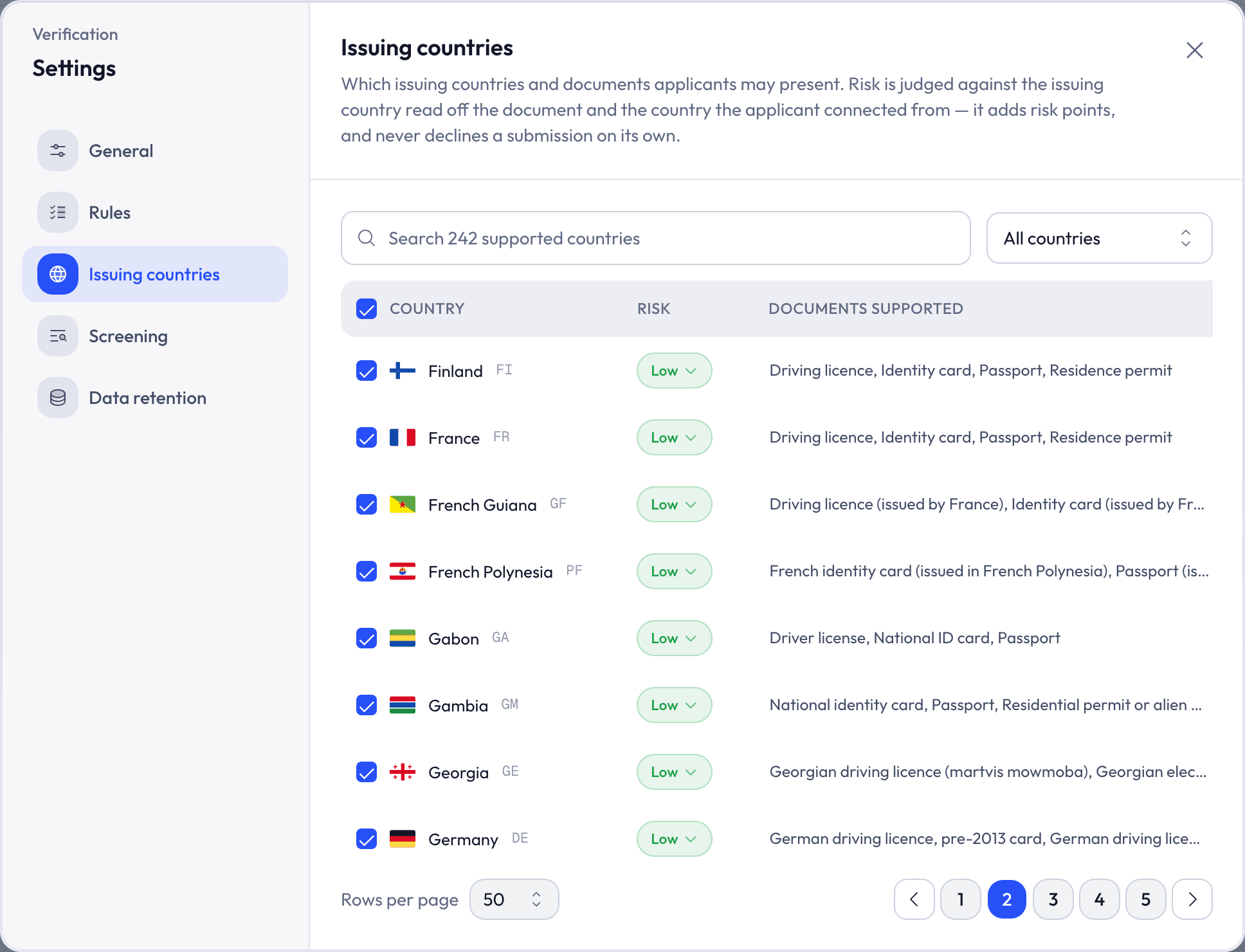Screen dimensions: 1245x952
Task: Click the French Guiana flag icon
Action: tap(403, 504)
